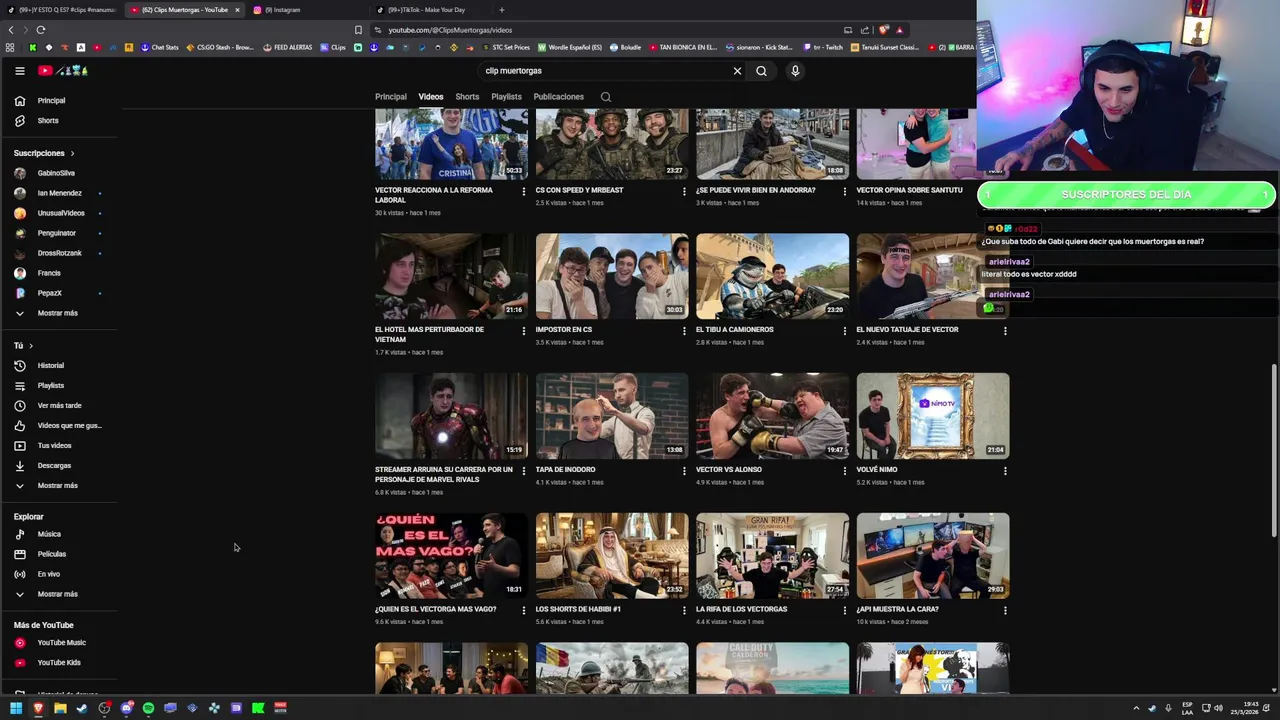This screenshot has height=720, width=1280.
Task: Open a new browser tab
Action: pyautogui.click(x=501, y=10)
